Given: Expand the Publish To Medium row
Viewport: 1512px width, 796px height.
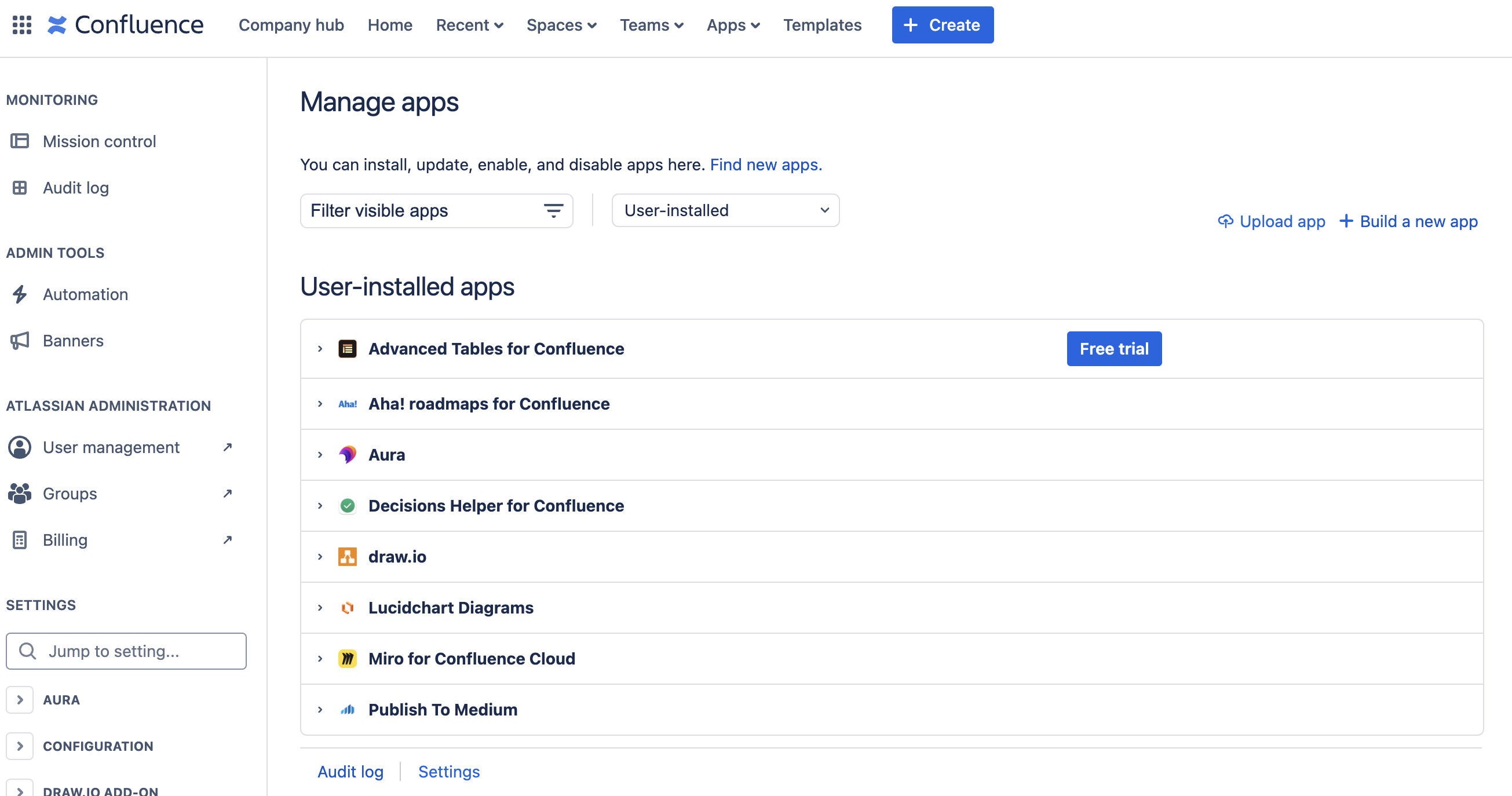Looking at the screenshot, I should coord(320,710).
